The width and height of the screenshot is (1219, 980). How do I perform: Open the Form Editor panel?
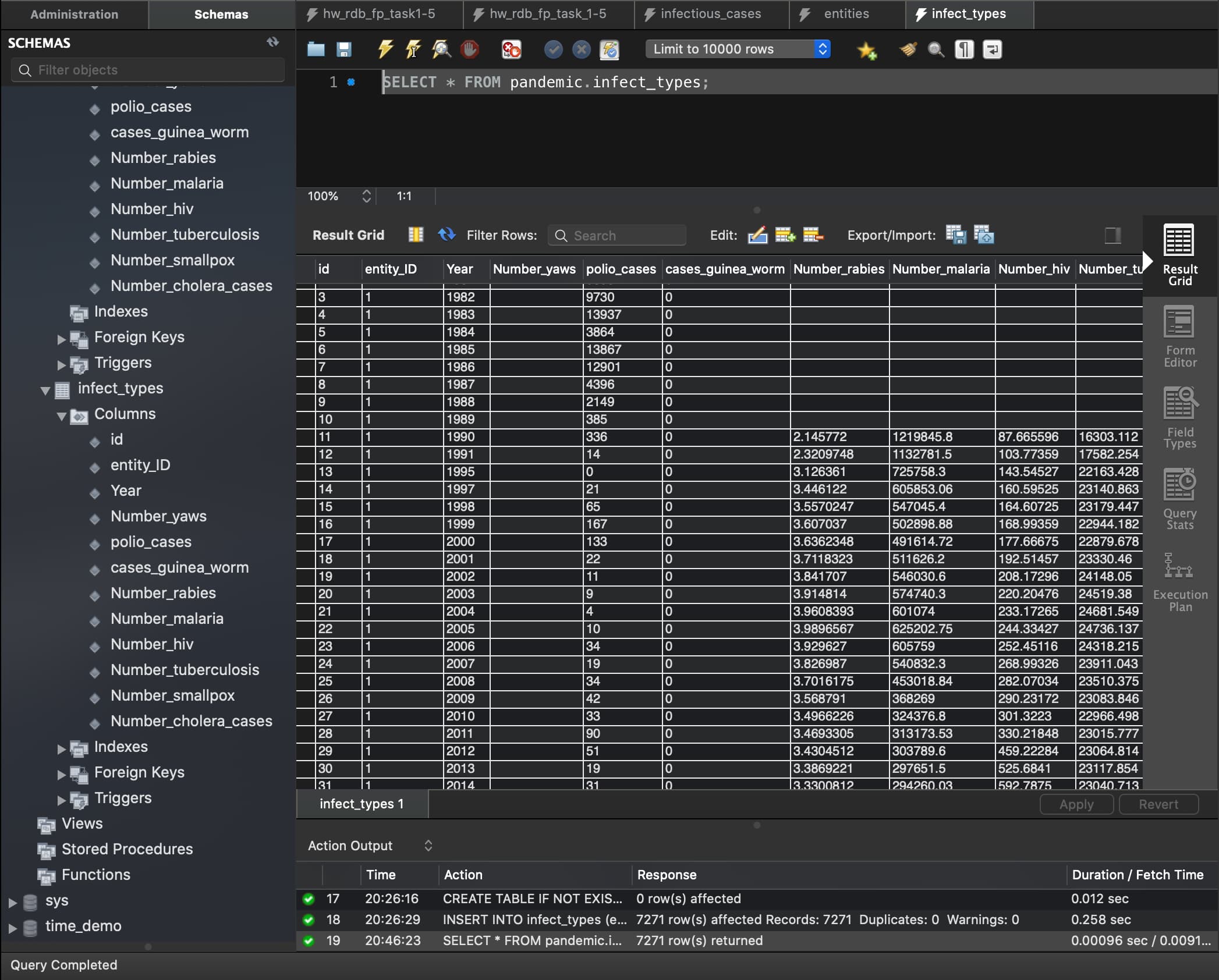tap(1179, 338)
